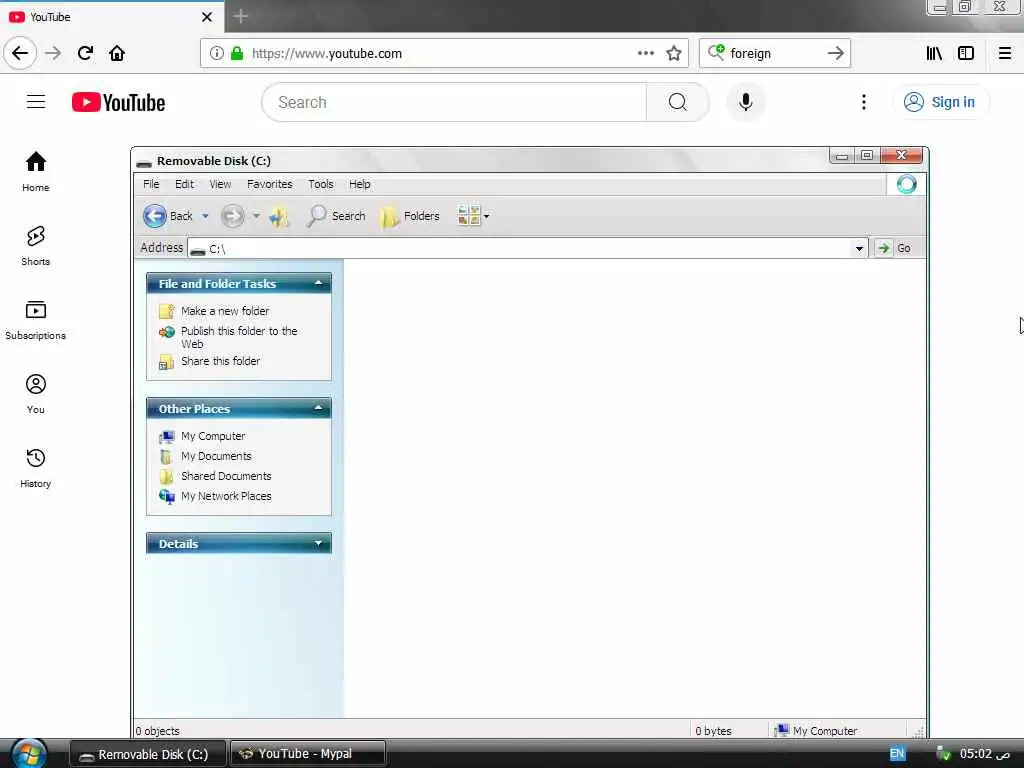Click the browser forward arrow button

[x=53, y=53]
